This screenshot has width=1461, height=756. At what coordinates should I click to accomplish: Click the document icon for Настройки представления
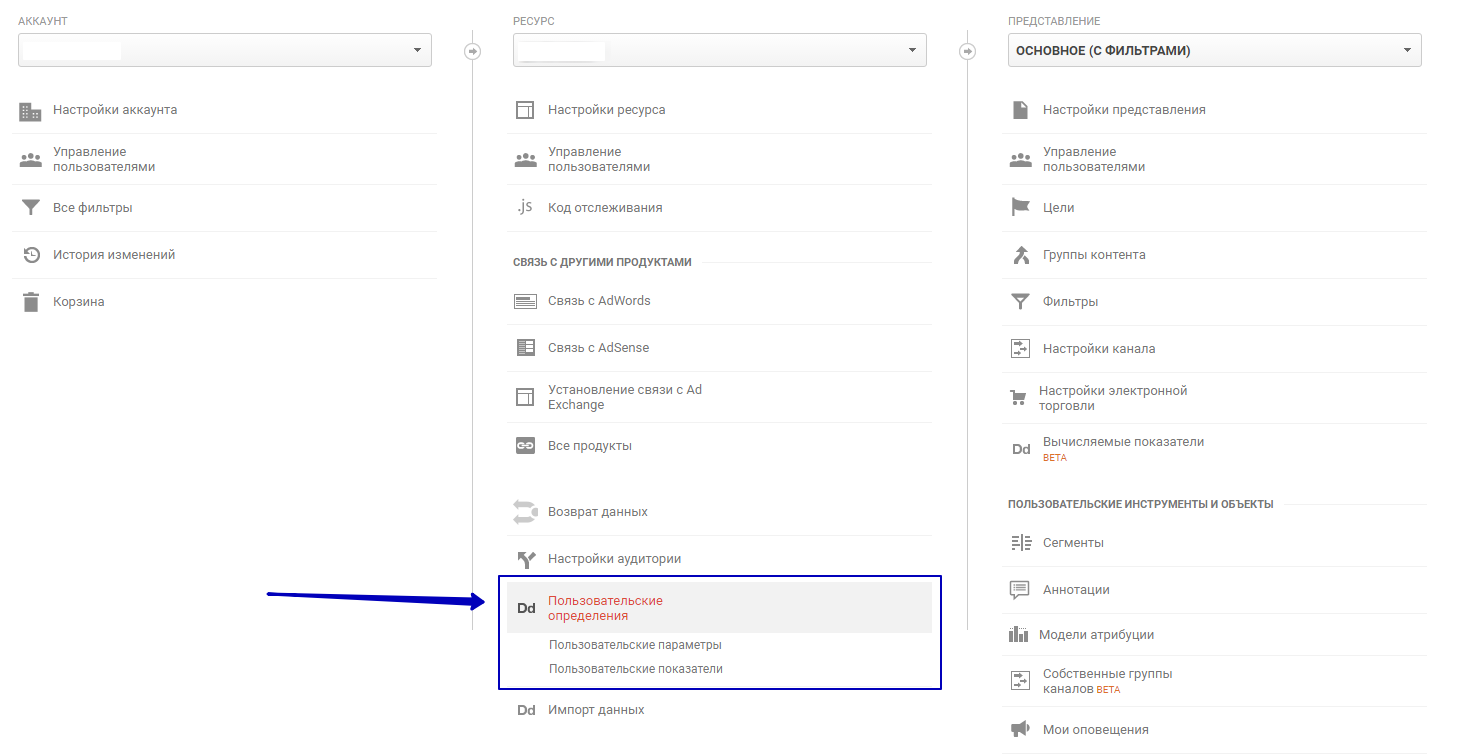pos(1020,110)
